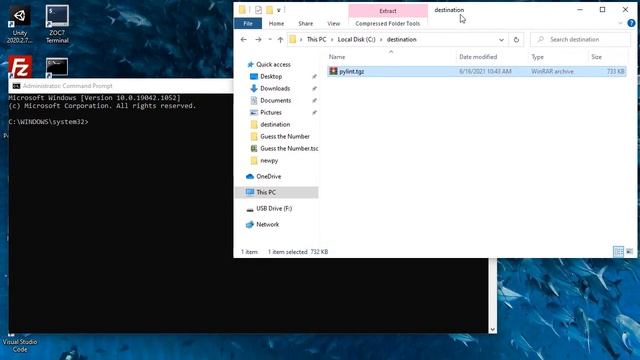Screen dimensions: 640x360
Task: Unpin Downloads using its pin icon
Action: pos(314,88)
